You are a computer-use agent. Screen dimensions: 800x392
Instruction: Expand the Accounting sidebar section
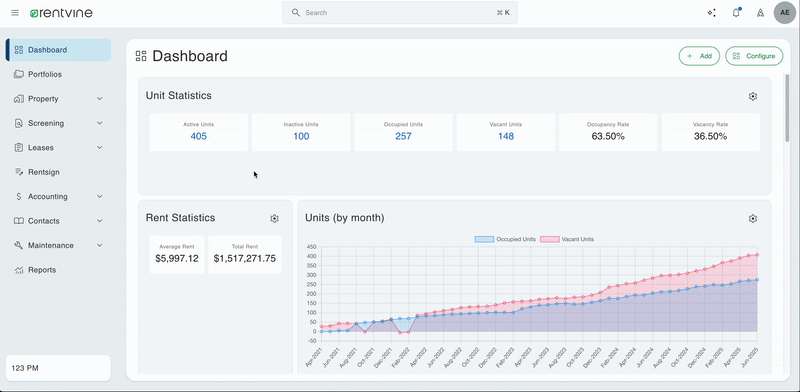pyautogui.click(x=59, y=197)
